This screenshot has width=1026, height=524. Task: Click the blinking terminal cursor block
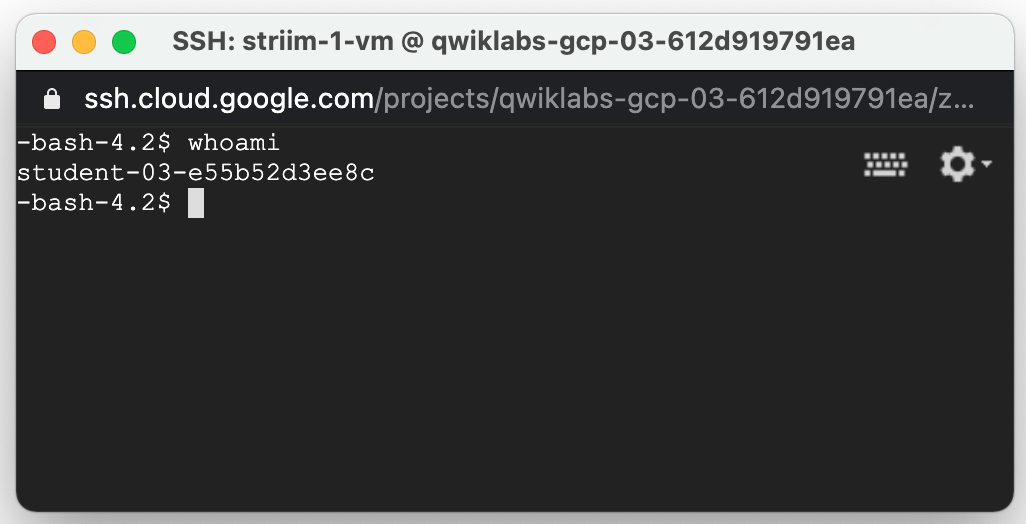coord(196,203)
